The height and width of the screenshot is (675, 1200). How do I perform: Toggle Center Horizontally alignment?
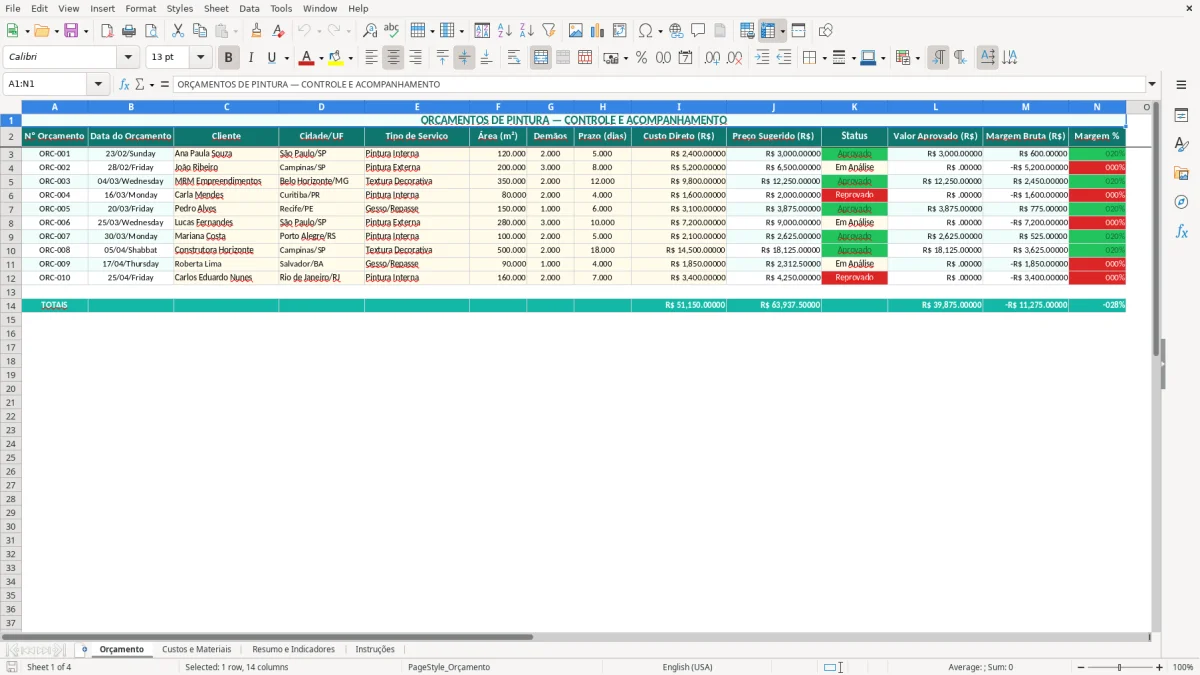[394, 58]
